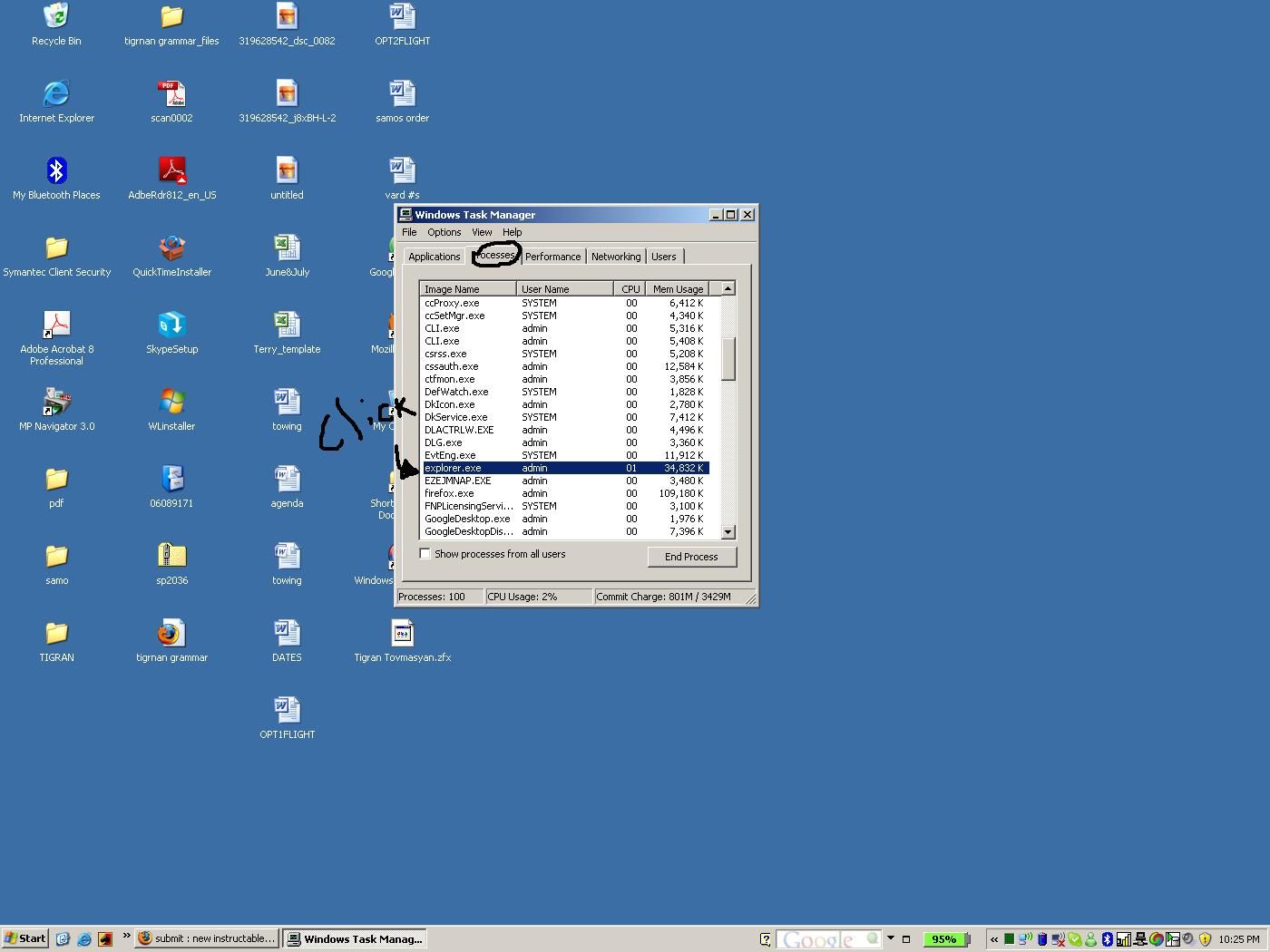Open the battery icon in the system tray

pyautogui.click(x=1041, y=939)
